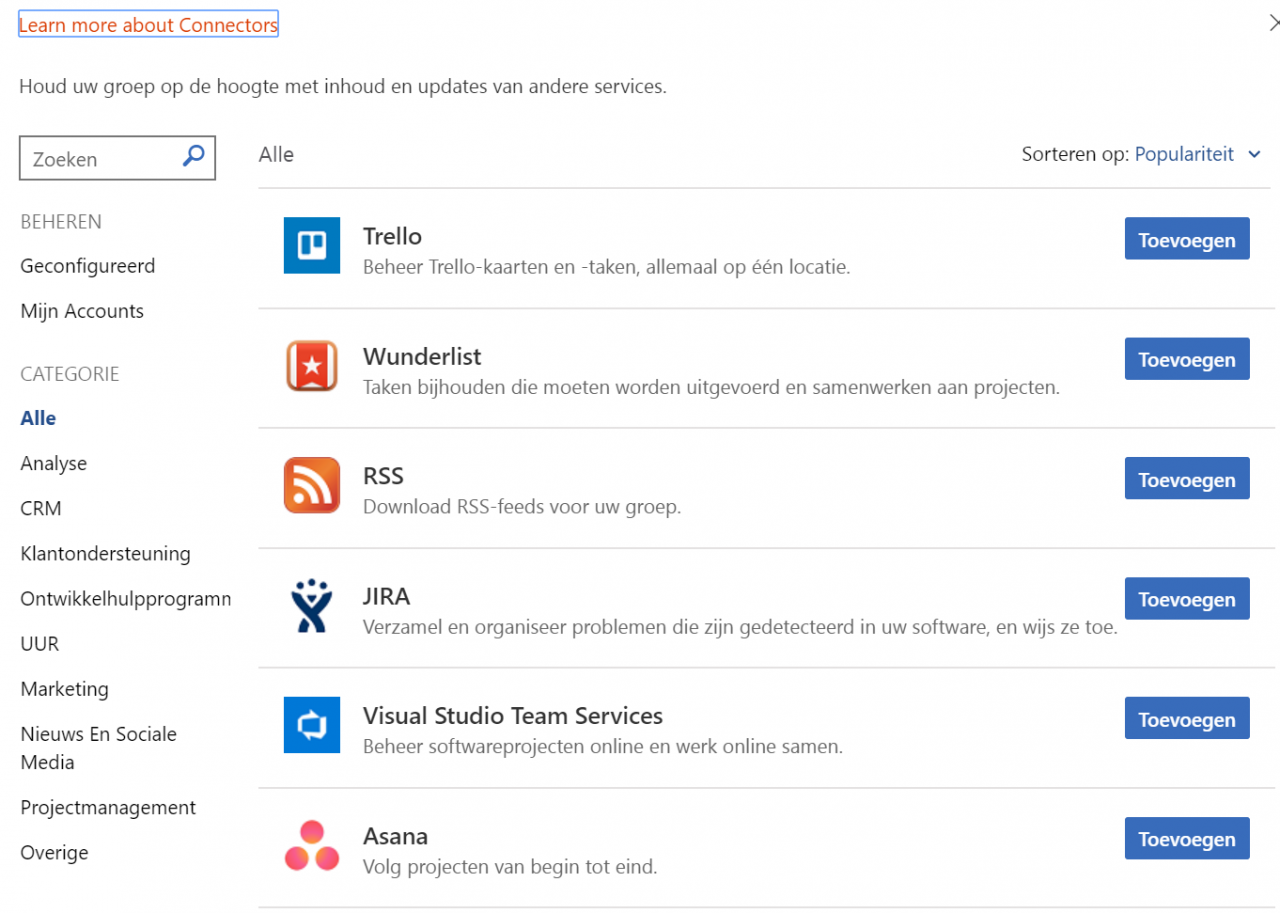Click the Visual Studio Team Services title
Screen dimensions: 1280x913
513,716
